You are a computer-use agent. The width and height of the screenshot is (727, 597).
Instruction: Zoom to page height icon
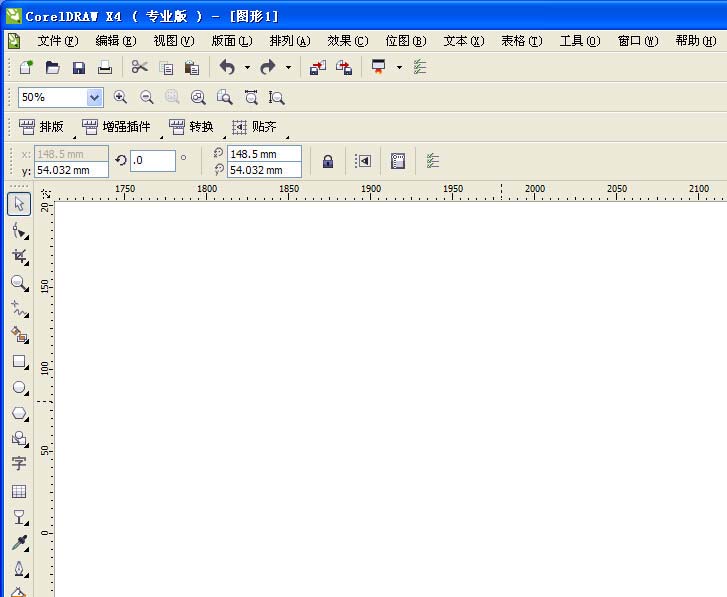pos(276,97)
